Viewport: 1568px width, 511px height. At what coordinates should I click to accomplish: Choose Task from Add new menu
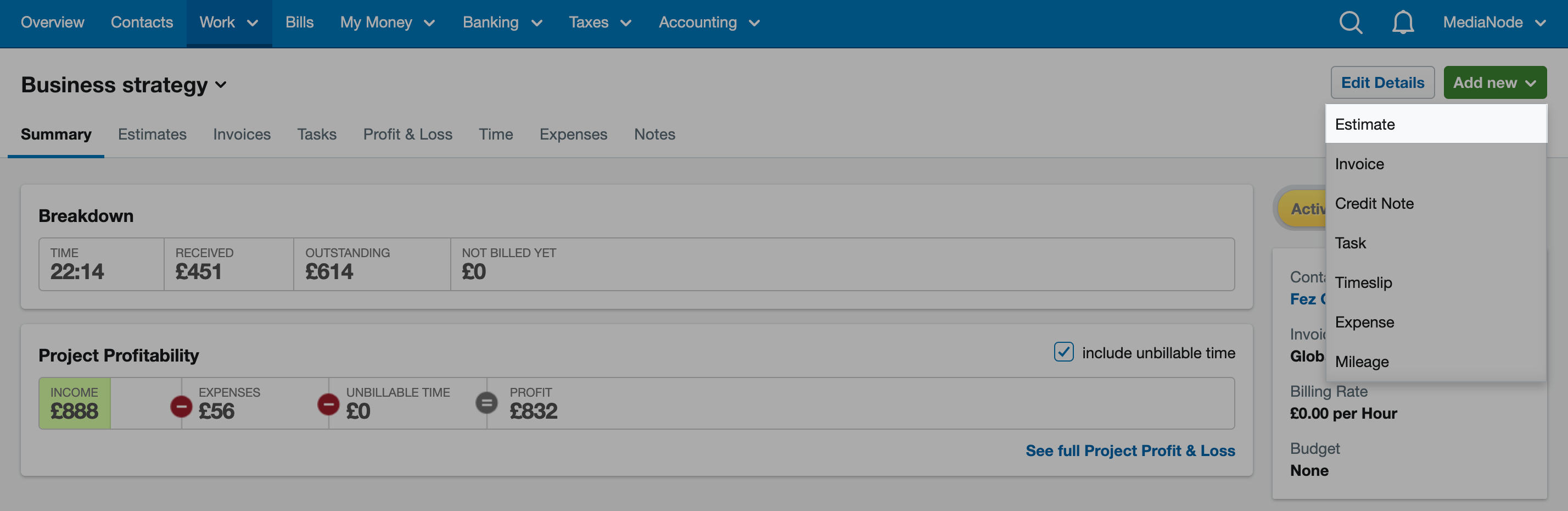coord(1436,242)
